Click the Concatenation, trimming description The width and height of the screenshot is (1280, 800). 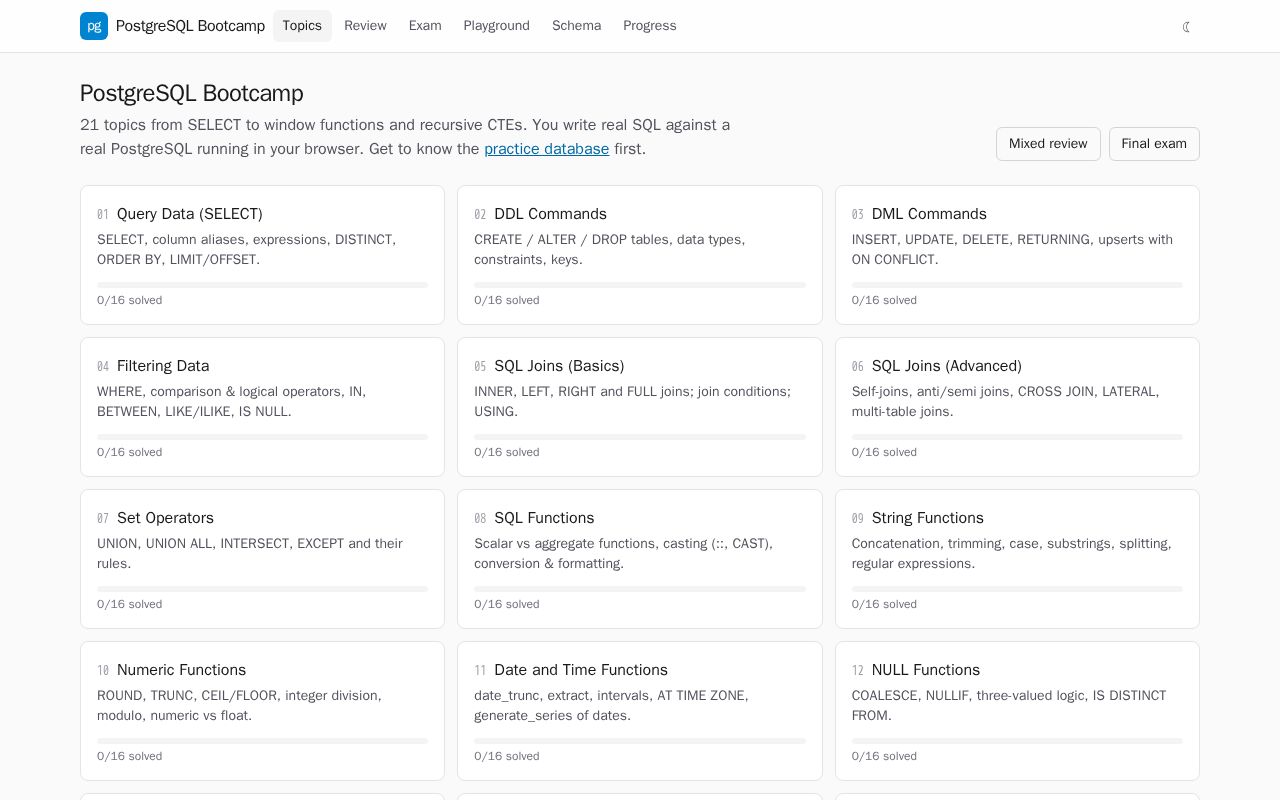click(x=1012, y=554)
